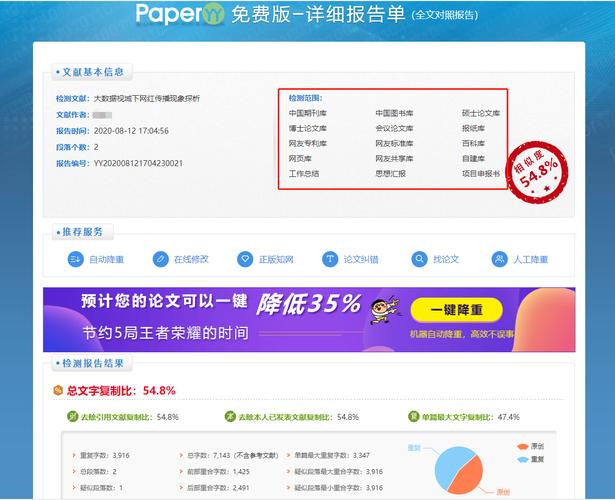Click the 自动降重 service icon
The image size is (615, 500).
coord(75,259)
